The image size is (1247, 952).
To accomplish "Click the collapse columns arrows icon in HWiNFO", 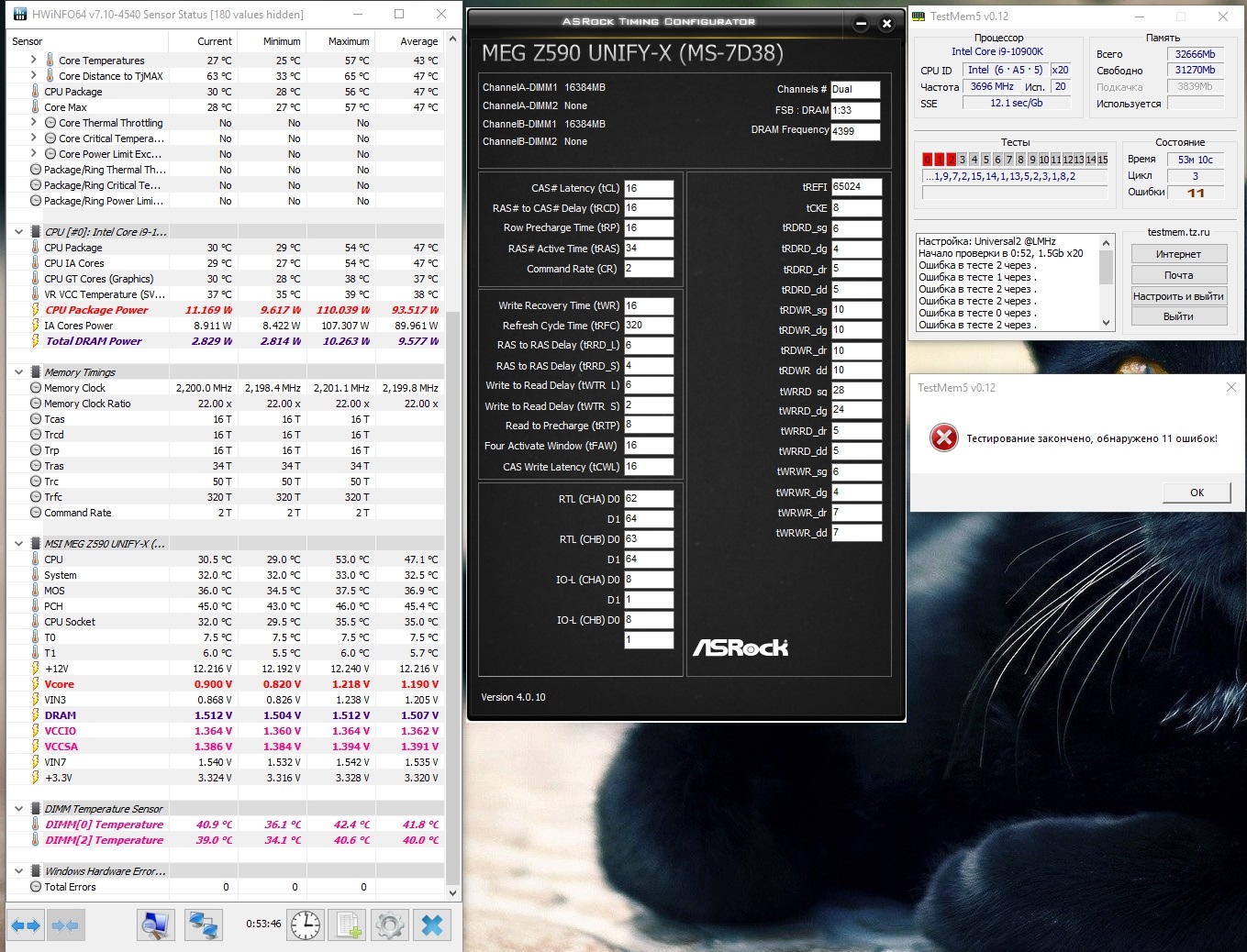I will (65, 925).
